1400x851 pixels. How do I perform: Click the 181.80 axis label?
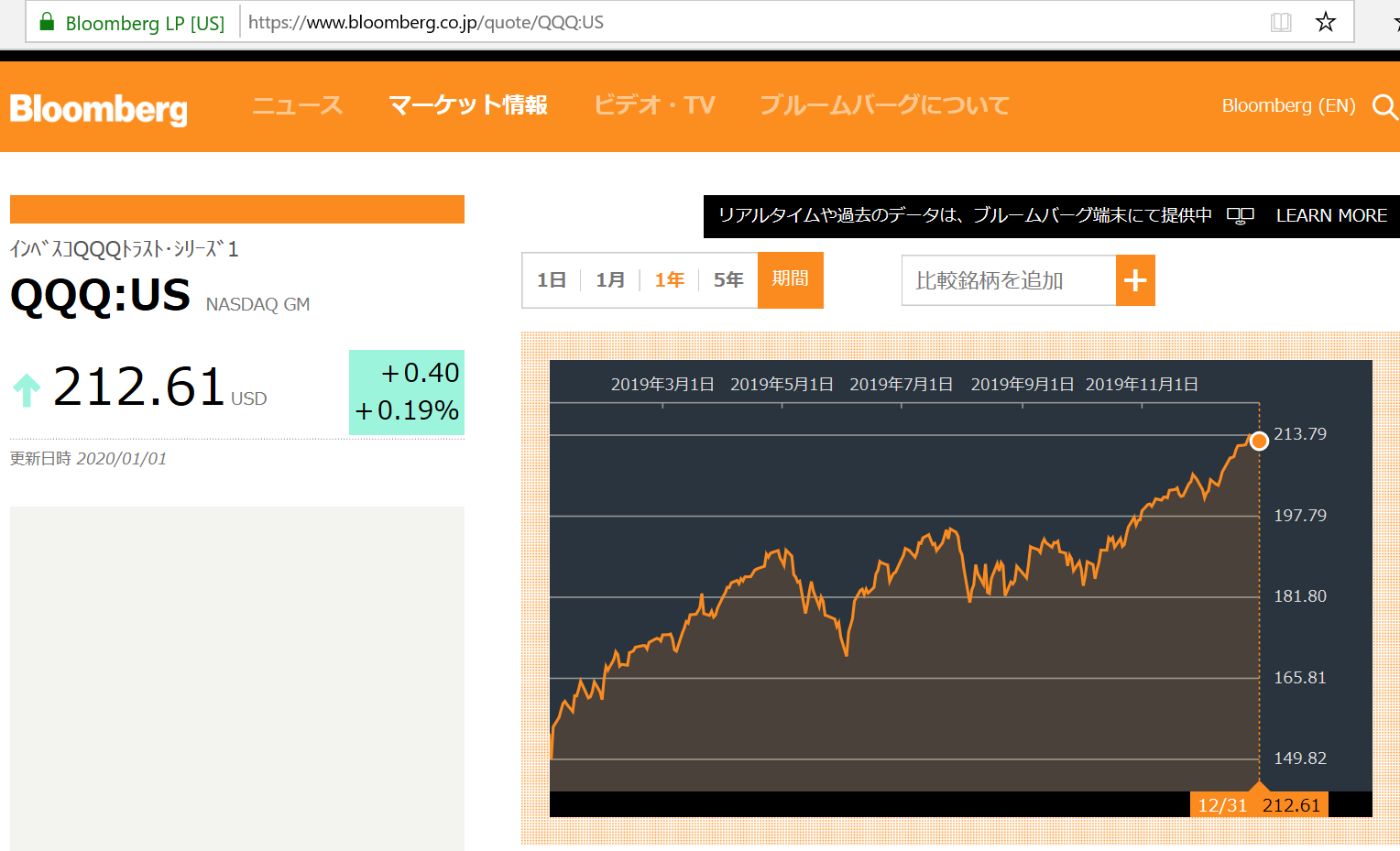[x=1300, y=596]
